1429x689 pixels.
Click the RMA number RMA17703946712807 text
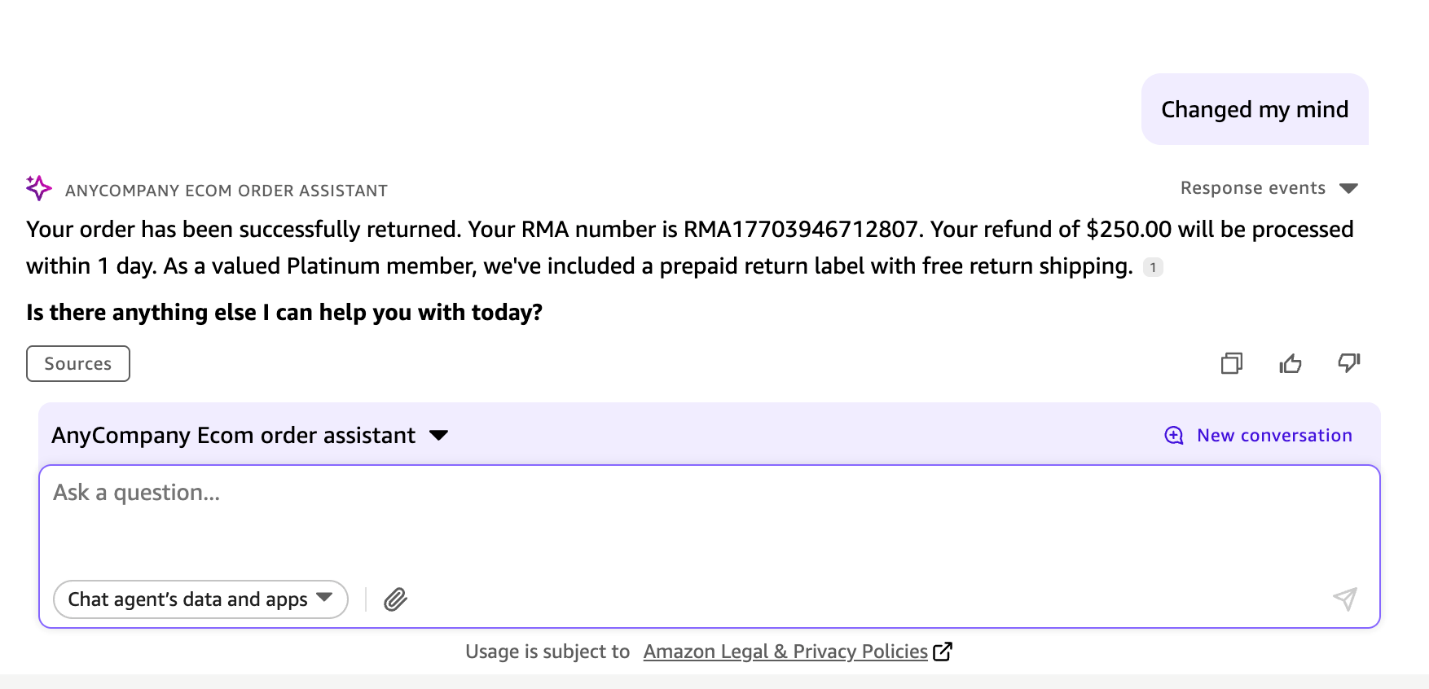point(800,229)
